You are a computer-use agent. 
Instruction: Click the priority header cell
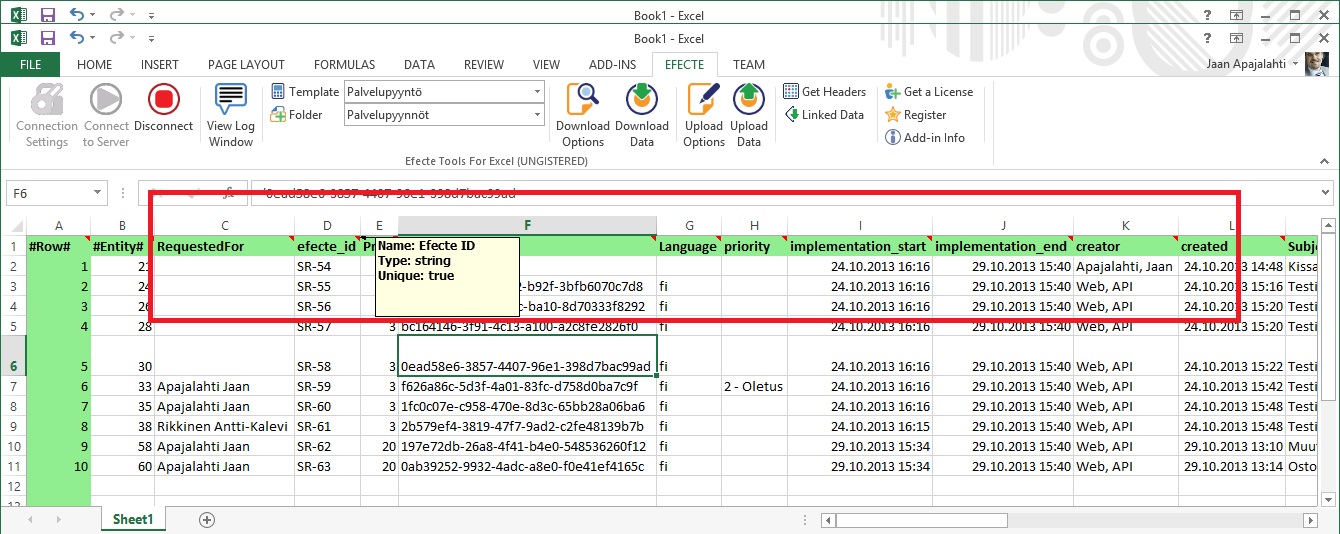click(755, 246)
